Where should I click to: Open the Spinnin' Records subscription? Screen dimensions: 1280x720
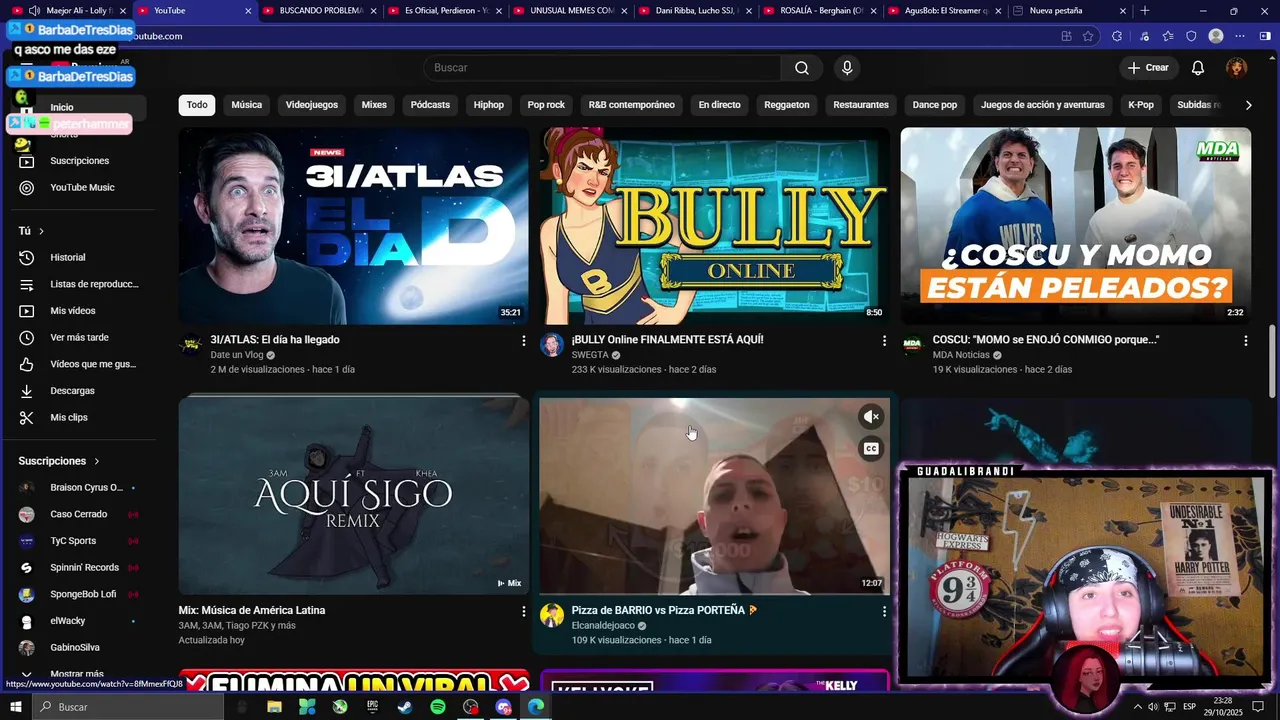[x=80, y=568]
